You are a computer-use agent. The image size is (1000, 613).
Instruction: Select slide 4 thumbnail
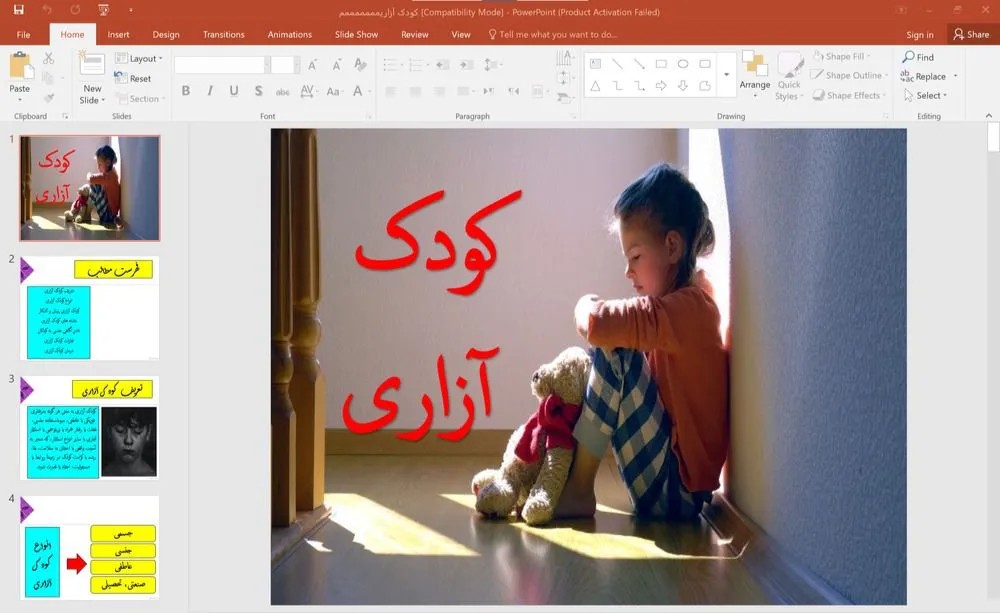[x=89, y=548]
